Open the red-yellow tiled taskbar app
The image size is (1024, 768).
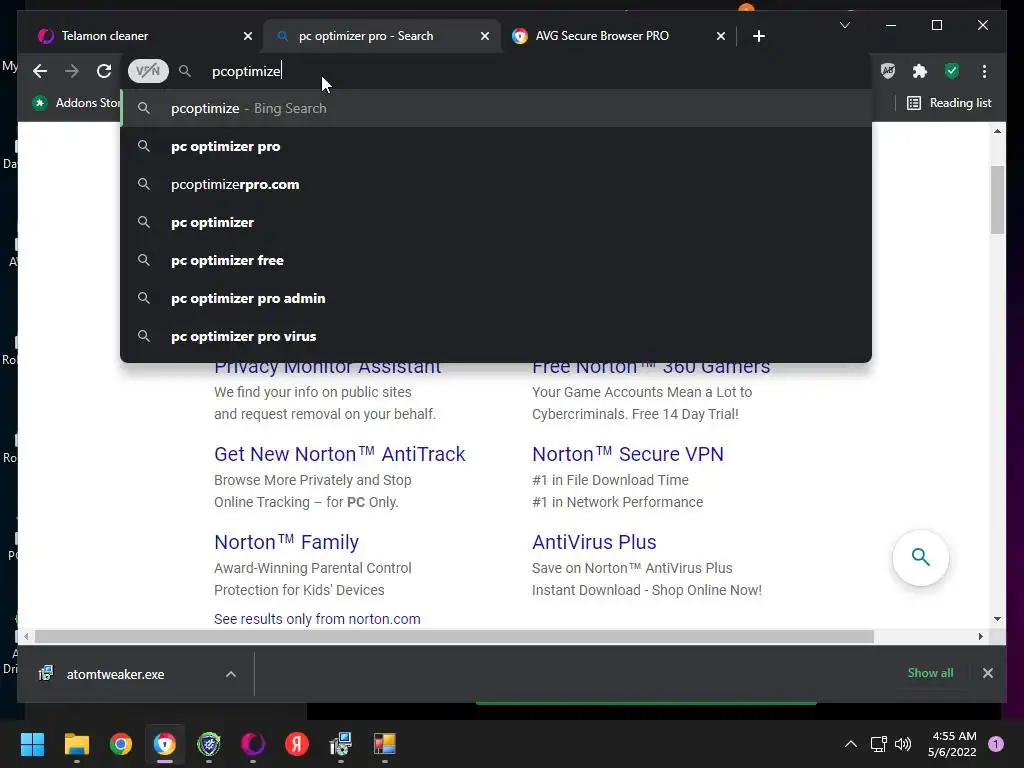385,744
